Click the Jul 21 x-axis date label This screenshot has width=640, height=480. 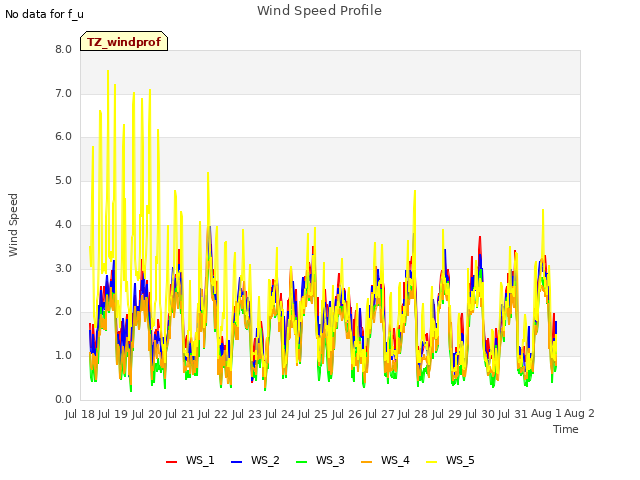[x=179, y=414]
